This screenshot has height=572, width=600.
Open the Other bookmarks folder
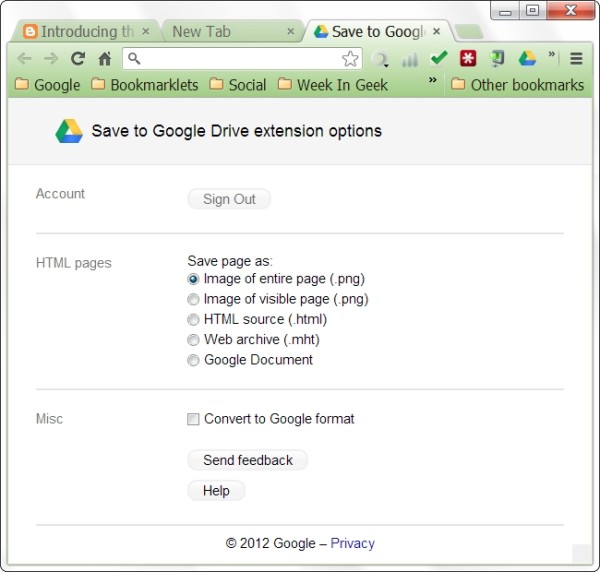(x=518, y=85)
